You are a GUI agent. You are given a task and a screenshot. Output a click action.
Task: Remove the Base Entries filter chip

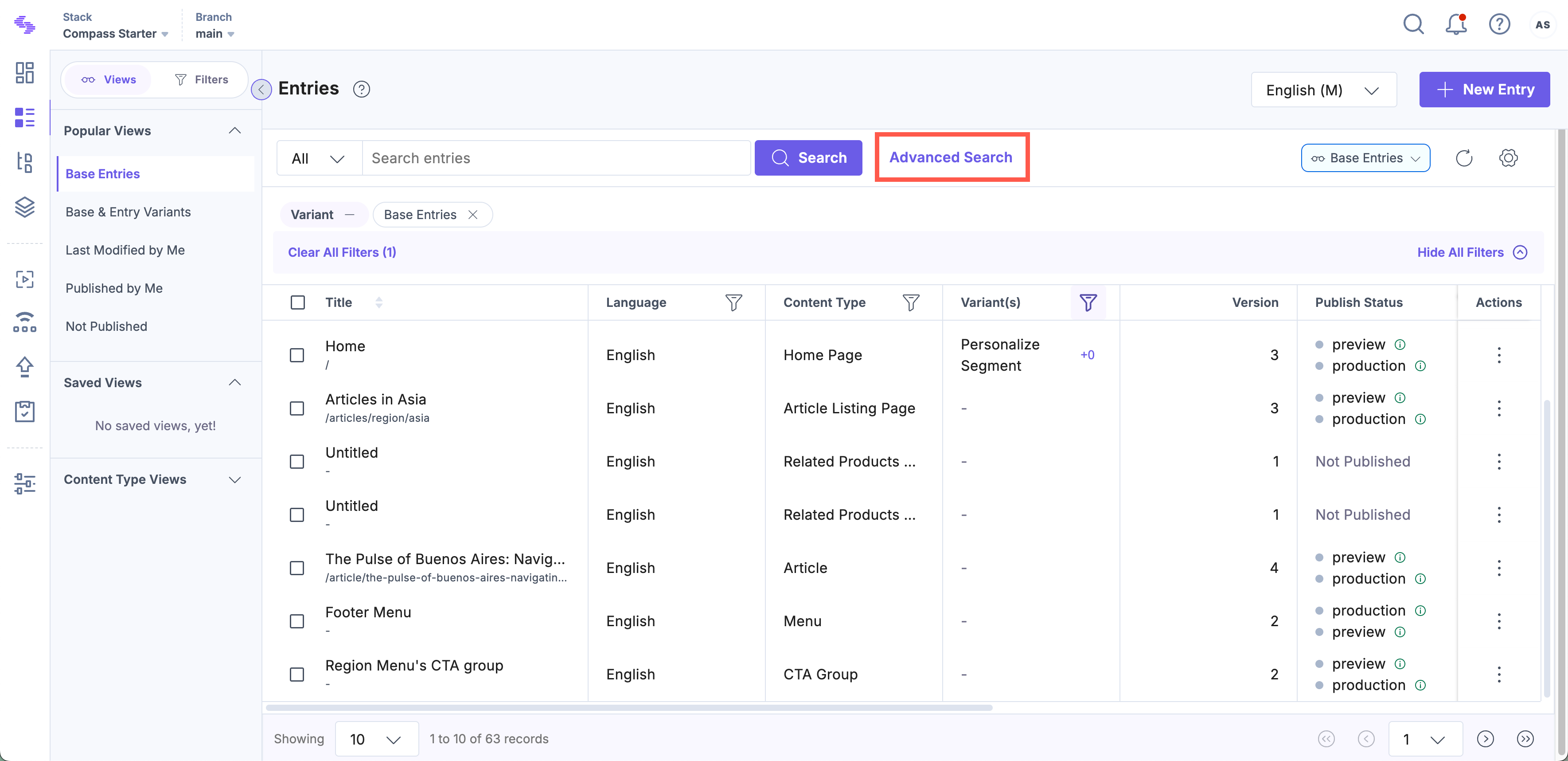pyautogui.click(x=473, y=215)
